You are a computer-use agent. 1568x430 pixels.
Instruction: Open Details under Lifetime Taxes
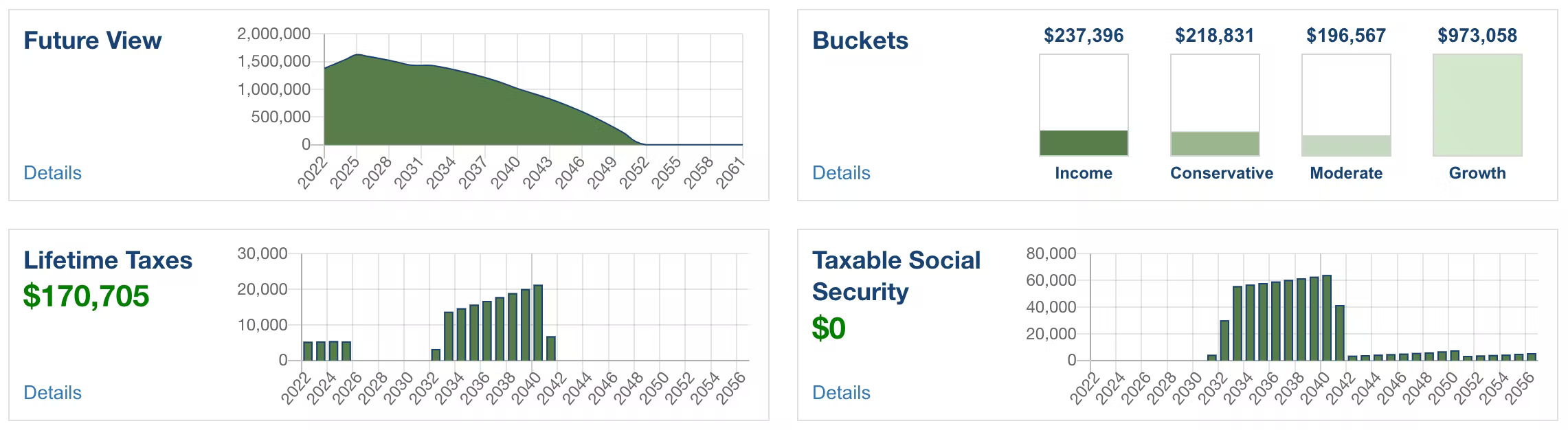click(x=52, y=394)
